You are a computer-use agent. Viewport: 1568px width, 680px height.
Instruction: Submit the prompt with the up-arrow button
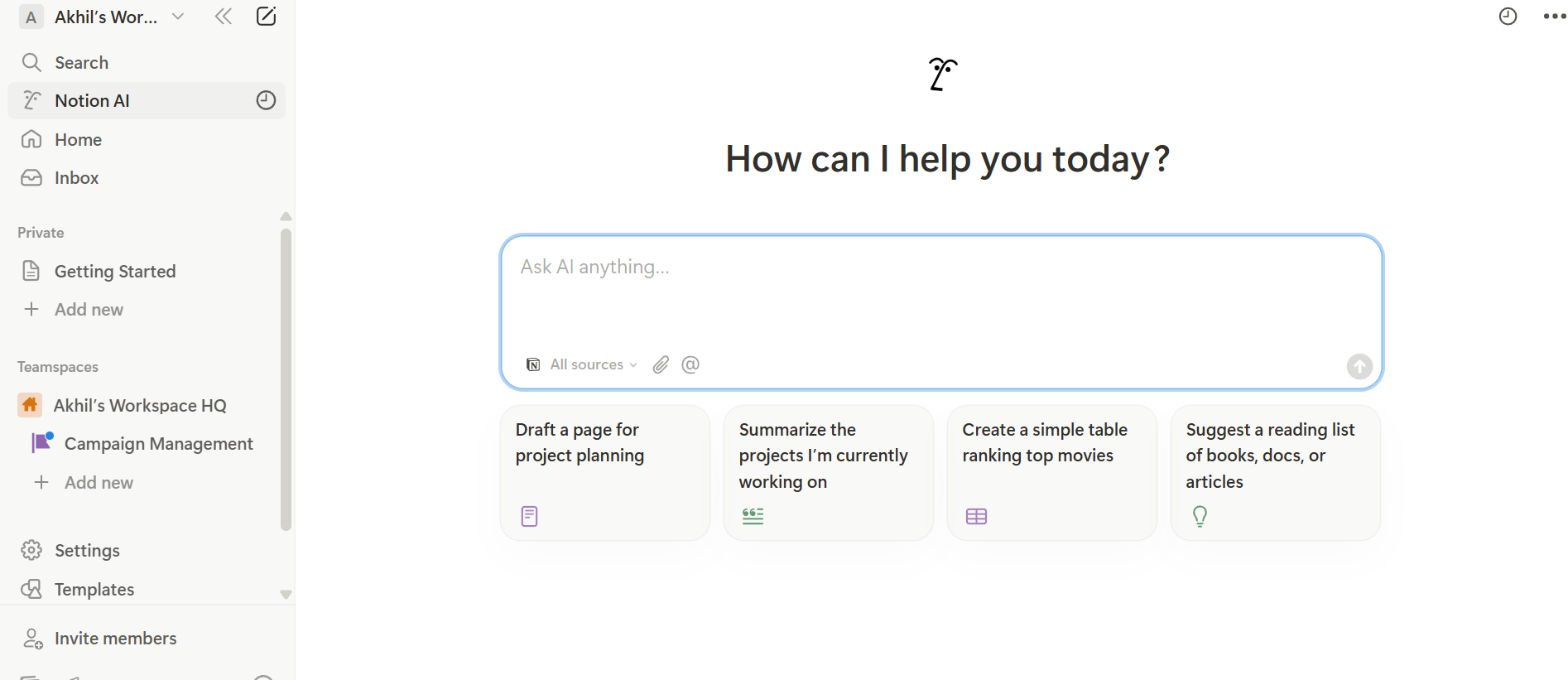[1359, 366]
